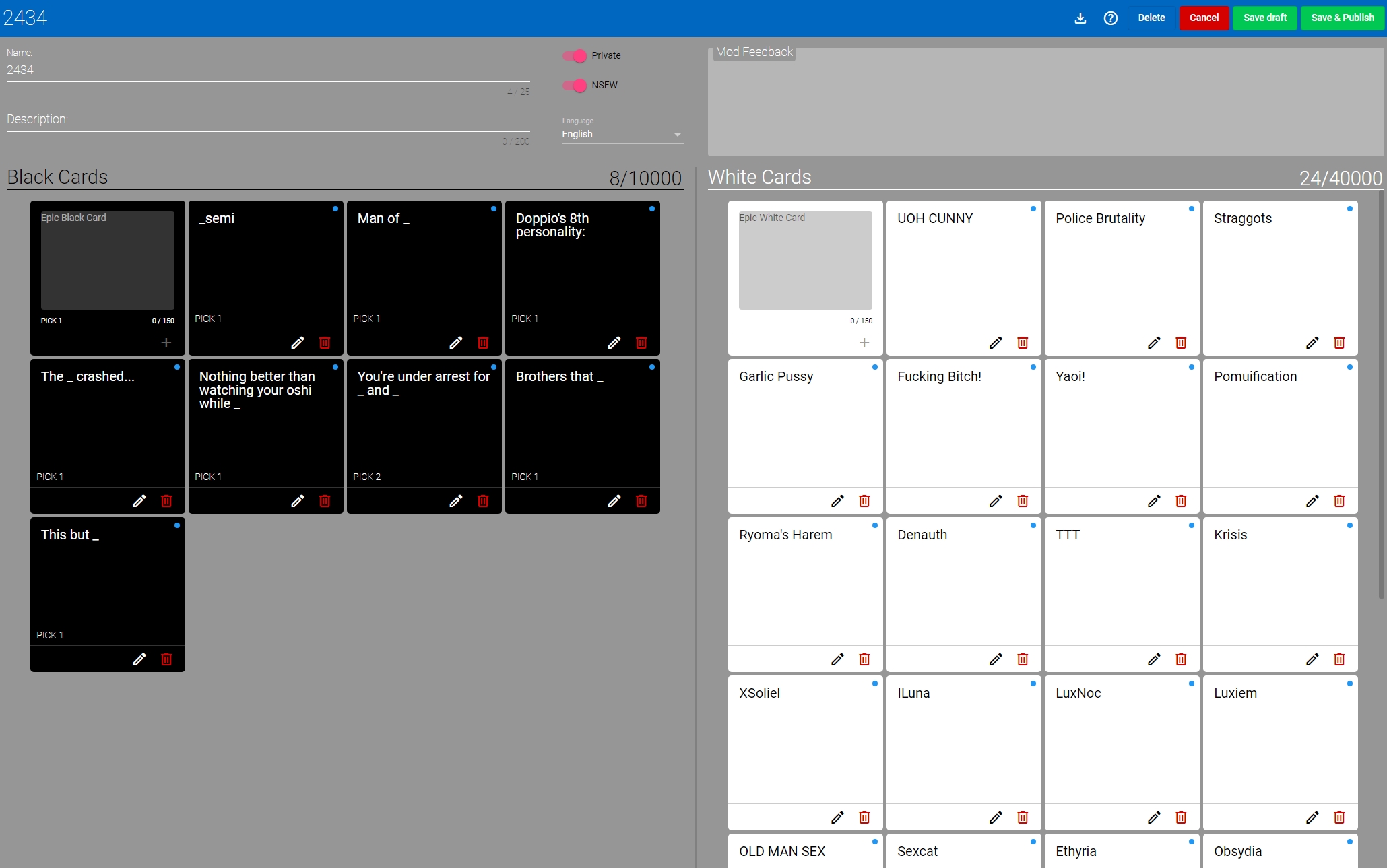The width and height of the screenshot is (1387, 868).
Task: Add new black card plus icon
Action: (x=166, y=343)
